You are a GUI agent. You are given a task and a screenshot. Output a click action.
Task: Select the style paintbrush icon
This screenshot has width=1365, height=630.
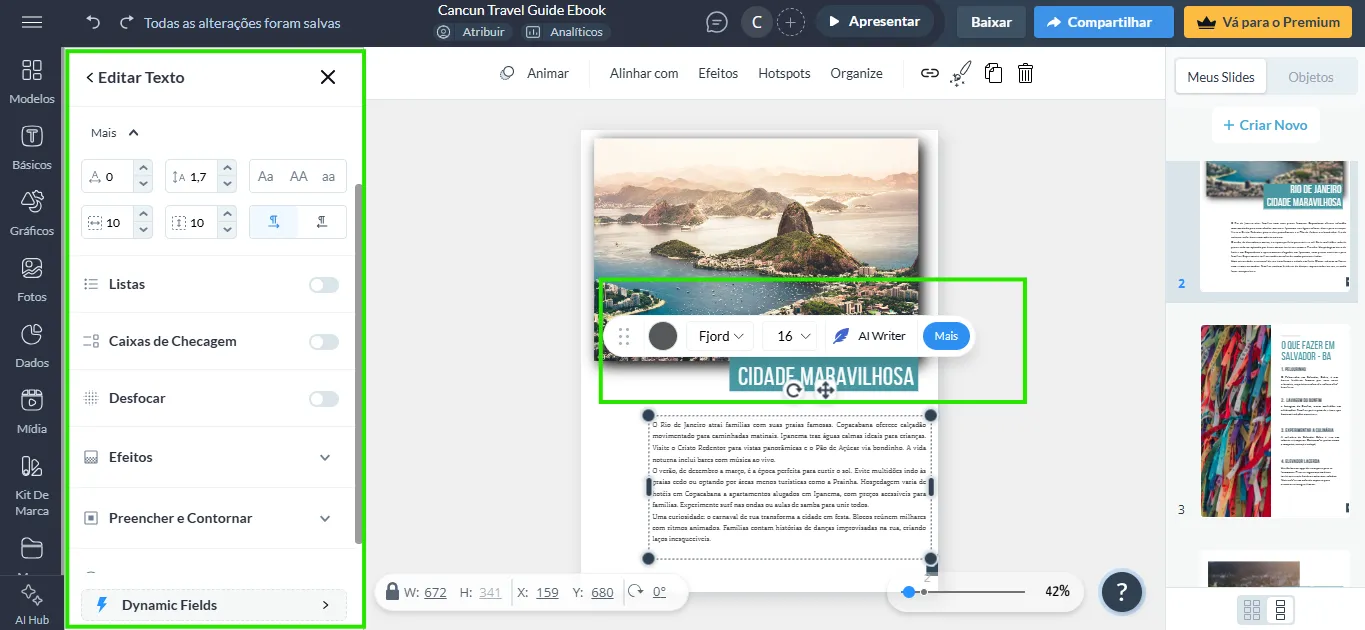pyautogui.click(x=960, y=73)
